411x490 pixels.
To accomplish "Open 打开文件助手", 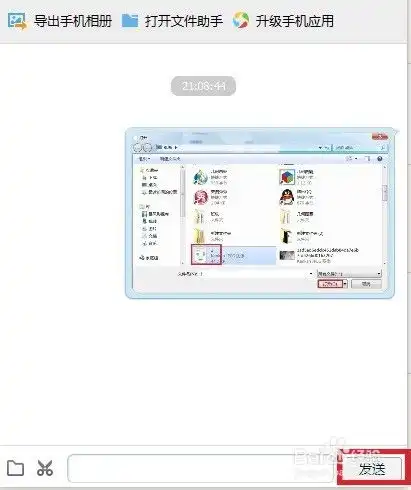I will coord(184,21).
